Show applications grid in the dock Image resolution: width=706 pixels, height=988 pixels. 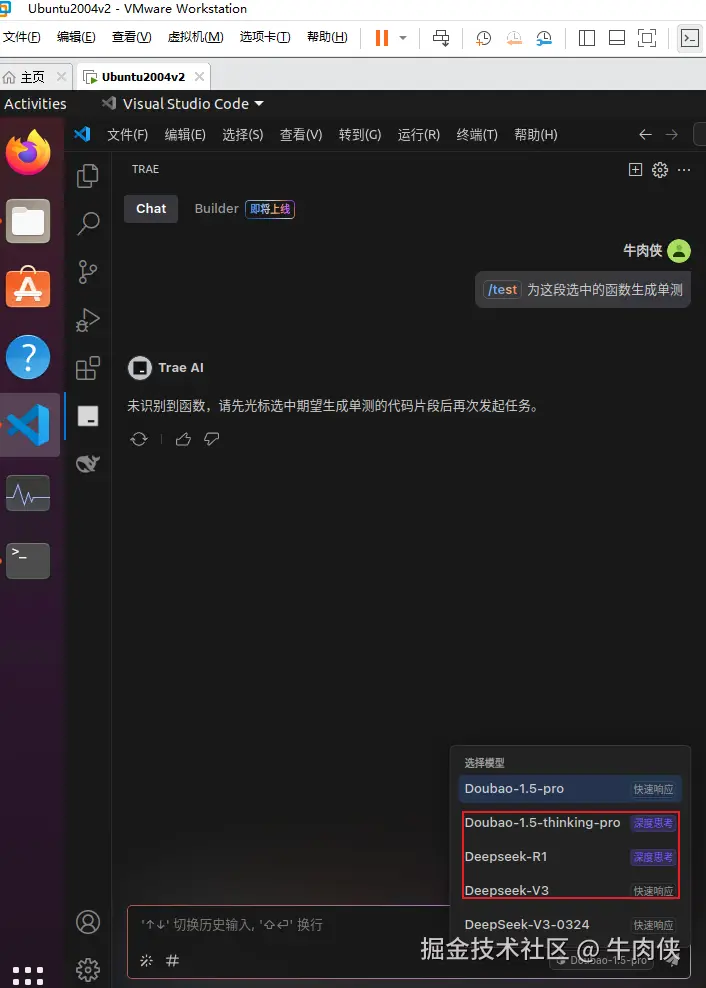(x=28, y=974)
